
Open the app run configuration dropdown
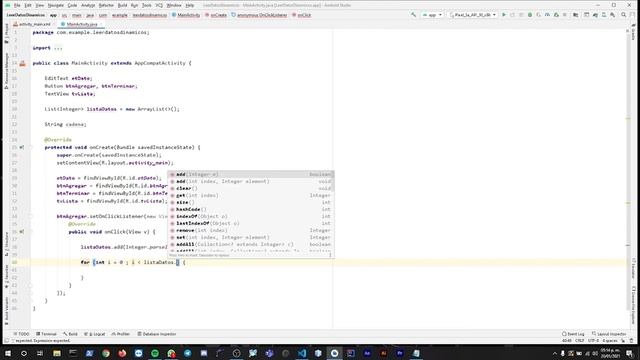pyautogui.click(x=432, y=15)
